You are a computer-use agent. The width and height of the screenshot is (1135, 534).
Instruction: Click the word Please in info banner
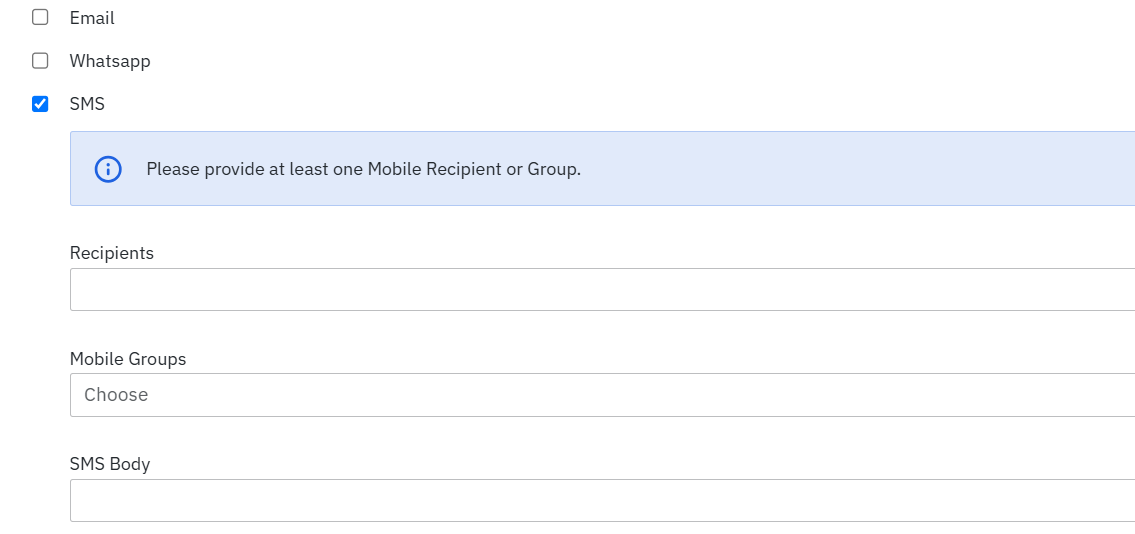[173, 169]
